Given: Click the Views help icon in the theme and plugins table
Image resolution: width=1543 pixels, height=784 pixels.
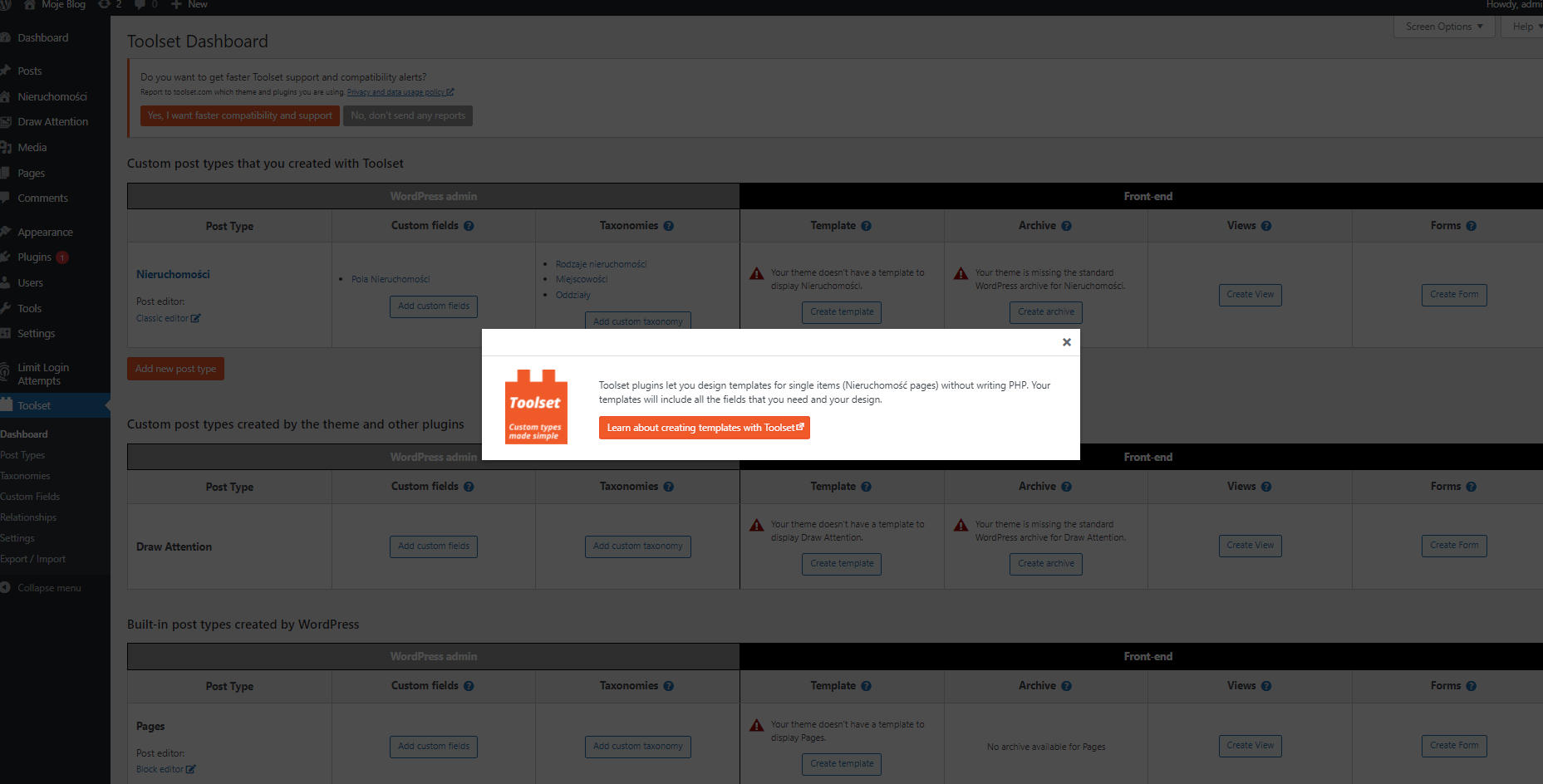Looking at the screenshot, I should coord(1266,487).
